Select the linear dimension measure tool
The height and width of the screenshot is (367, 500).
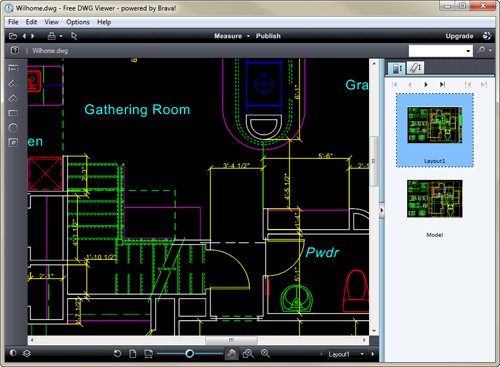tap(13, 68)
